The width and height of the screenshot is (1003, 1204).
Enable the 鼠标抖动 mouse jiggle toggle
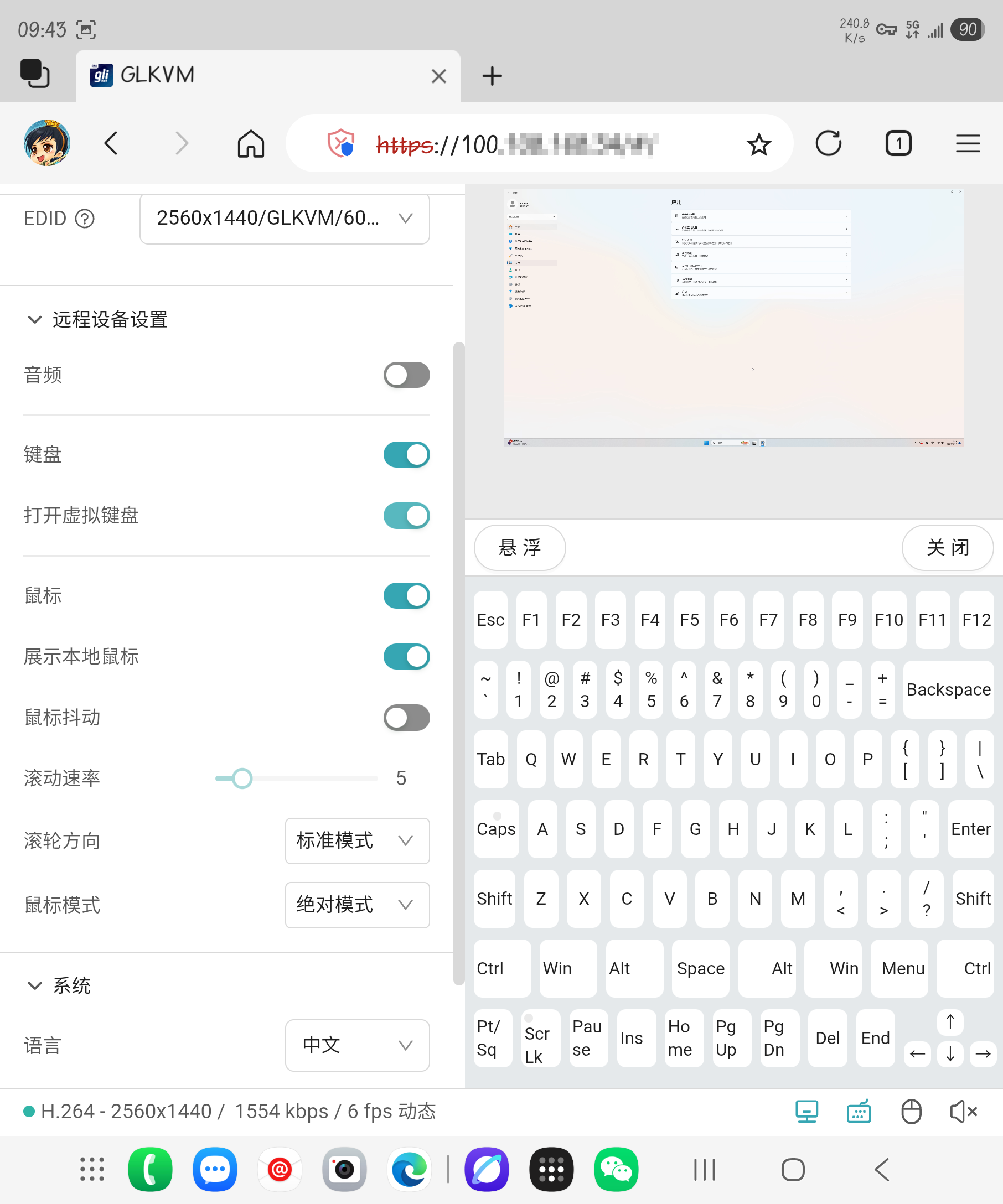coord(406,718)
